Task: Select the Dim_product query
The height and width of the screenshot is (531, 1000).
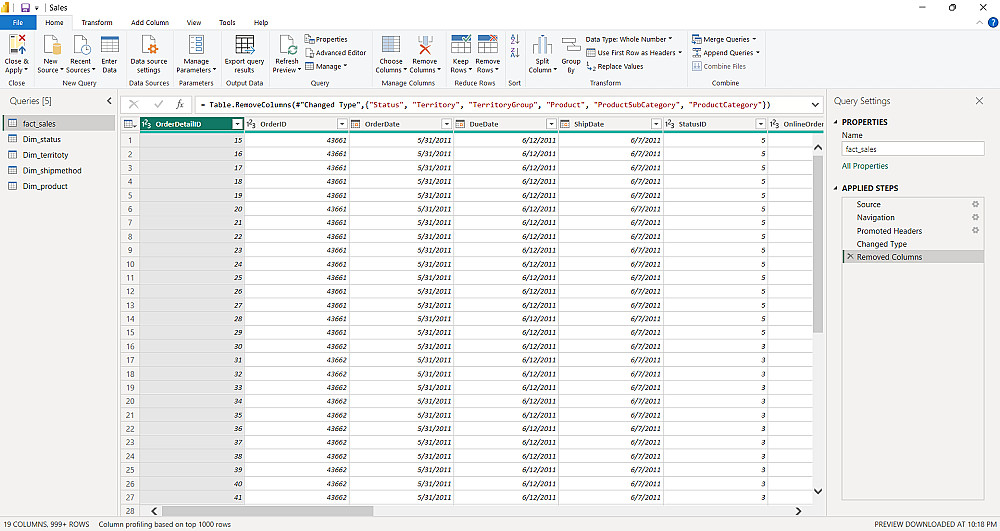Action: tap(45, 186)
